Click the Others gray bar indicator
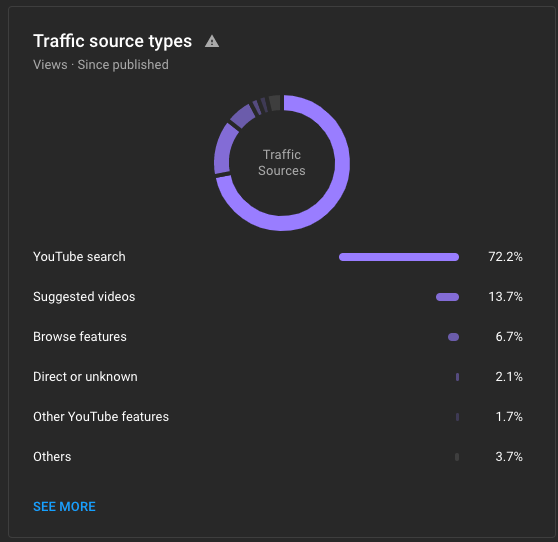Image resolution: width=558 pixels, height=542 pixels. point(457,457)
